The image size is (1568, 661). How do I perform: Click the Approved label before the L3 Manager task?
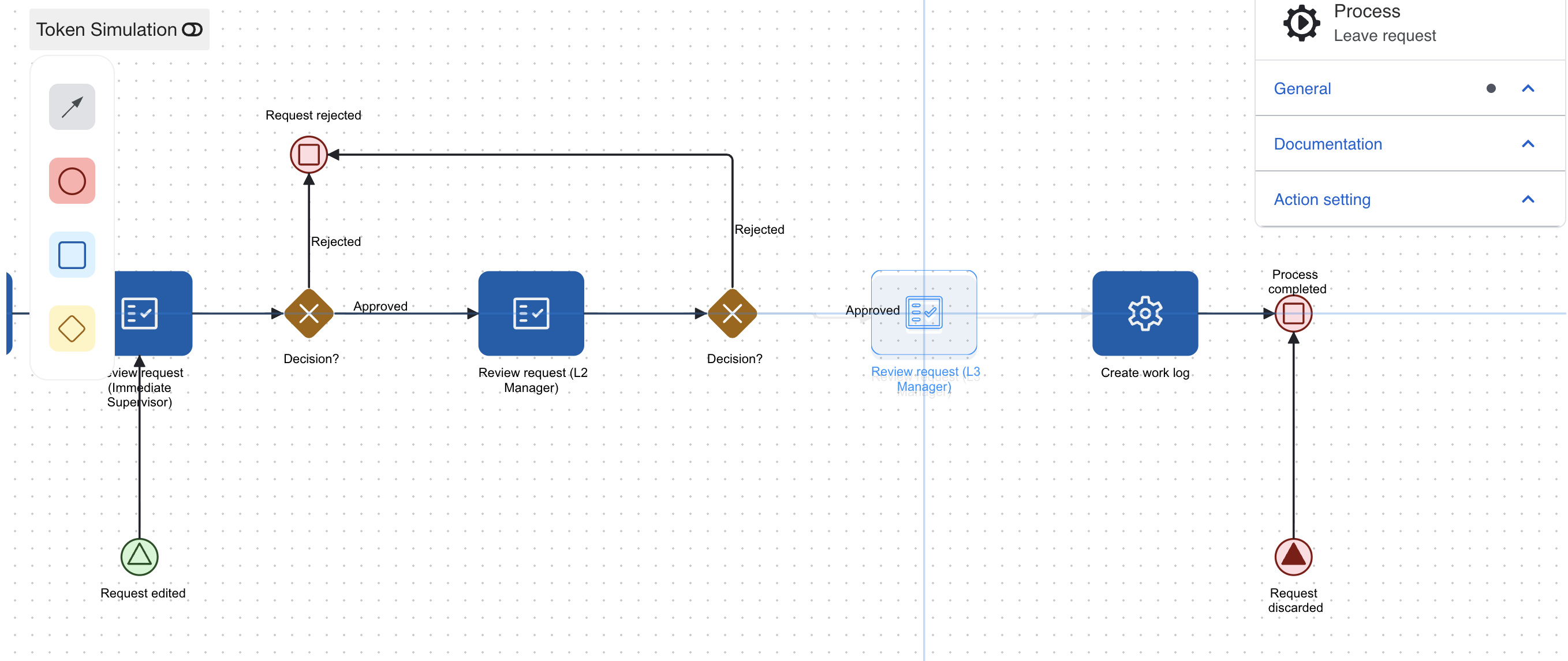(x=872, y=311)
